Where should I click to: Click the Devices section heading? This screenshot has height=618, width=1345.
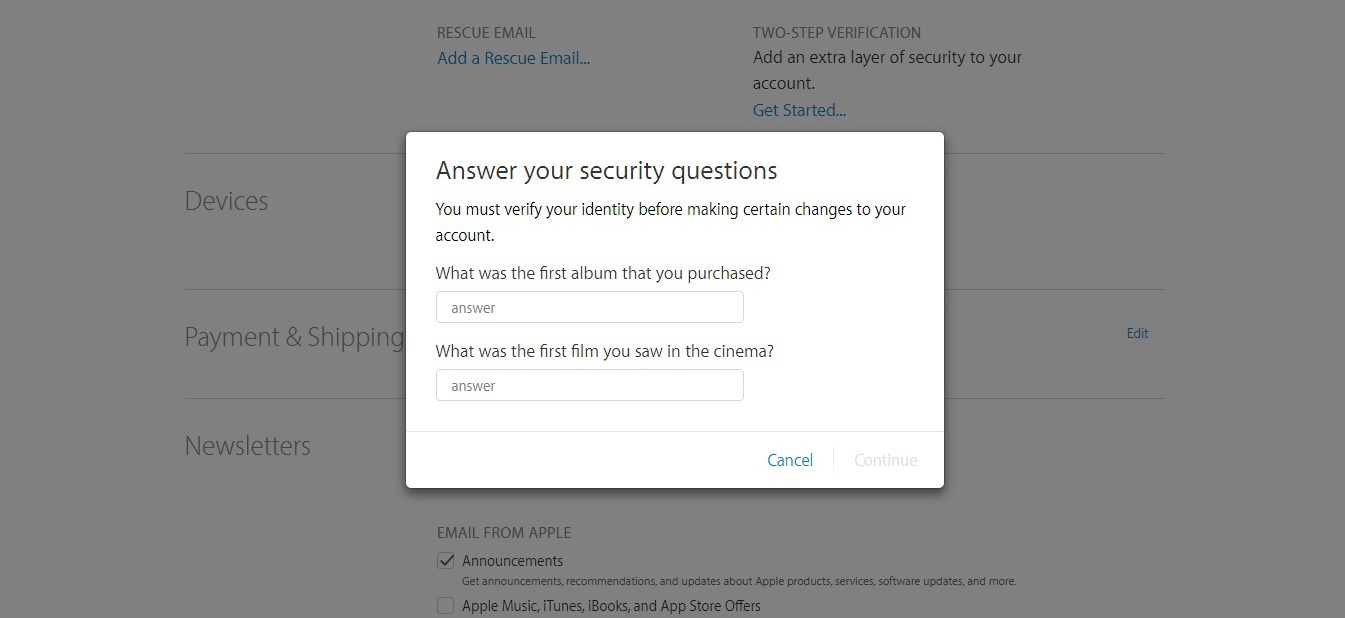coord(226,201)
